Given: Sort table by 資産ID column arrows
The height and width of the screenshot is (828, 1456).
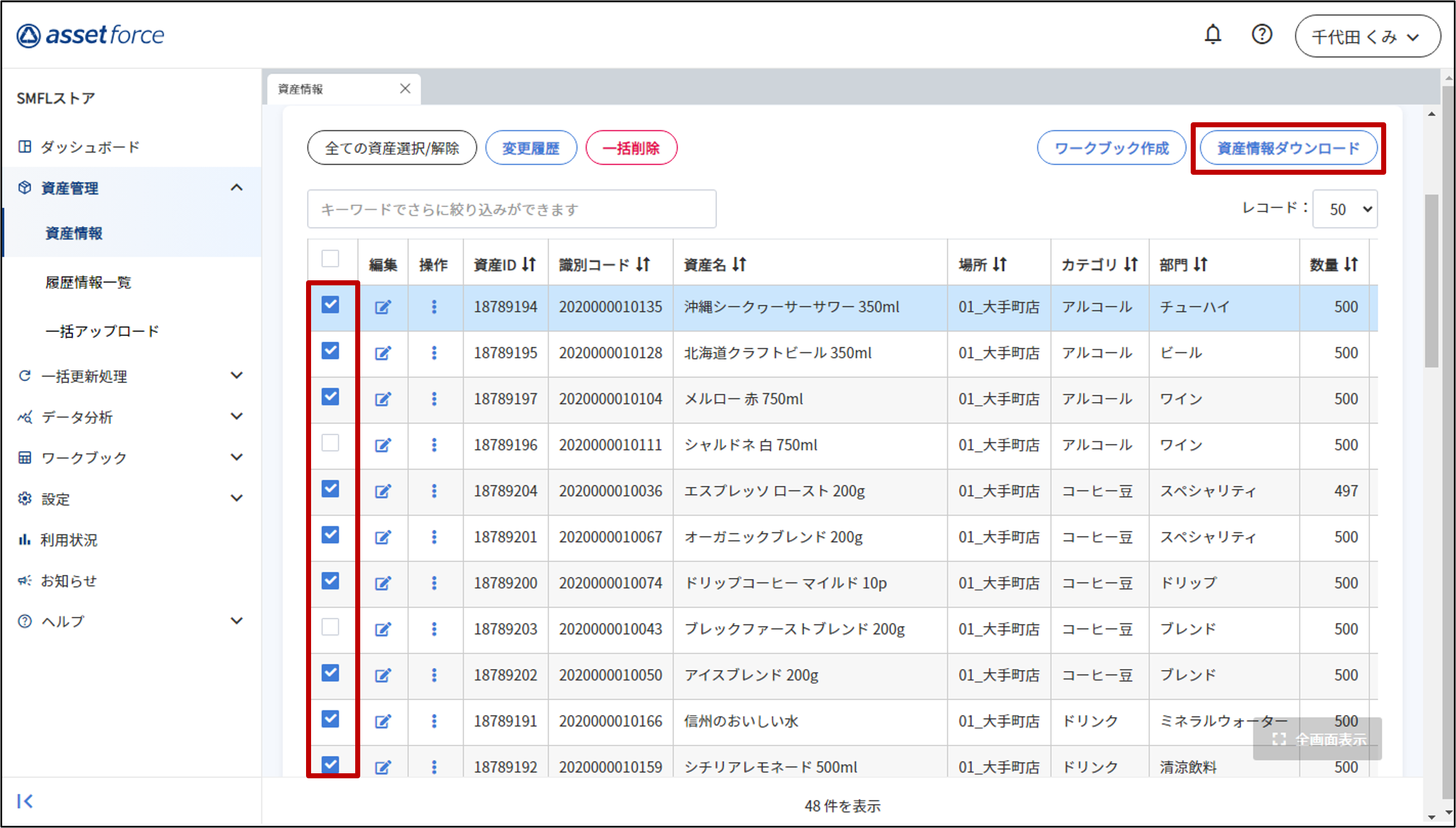Looking at the screenshot, I should point(529,265).
